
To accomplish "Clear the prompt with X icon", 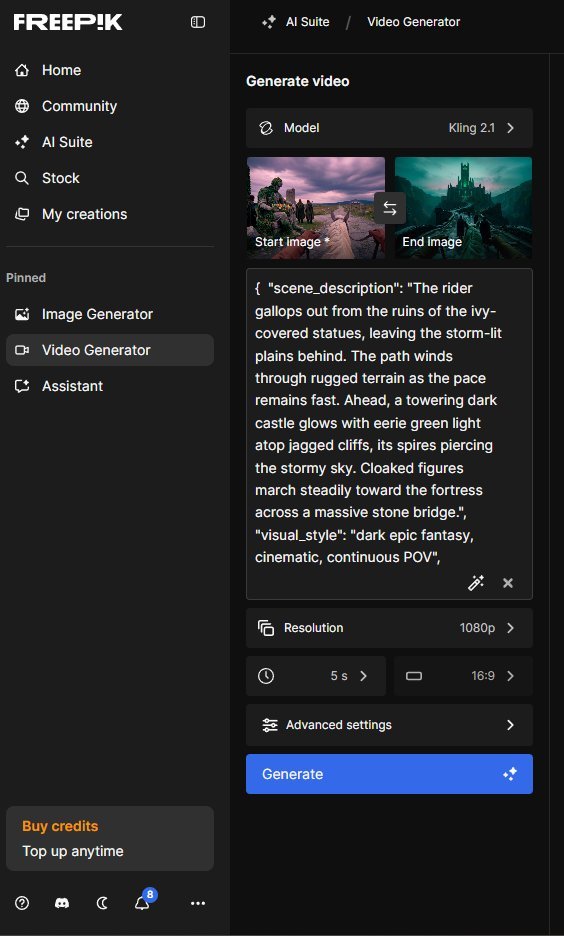I will [x=508, y=583].
